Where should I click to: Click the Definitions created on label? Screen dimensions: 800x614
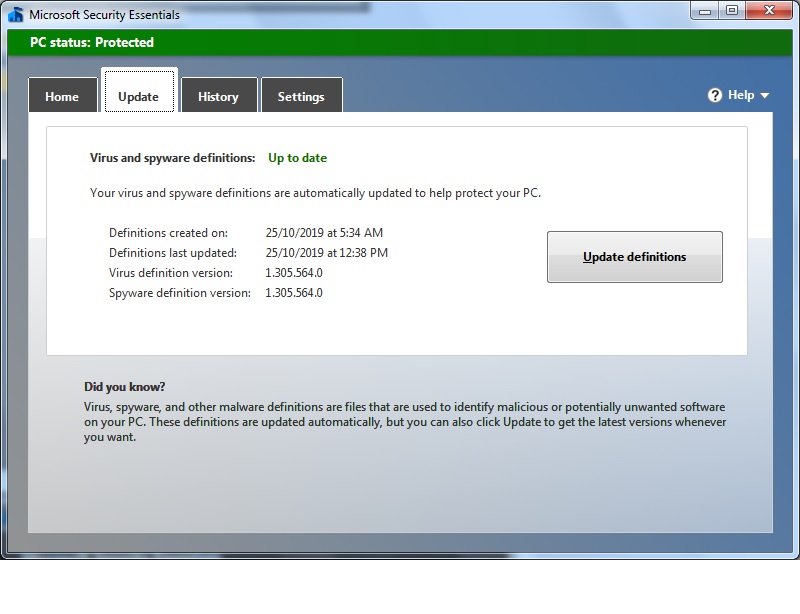click(168, 233)
